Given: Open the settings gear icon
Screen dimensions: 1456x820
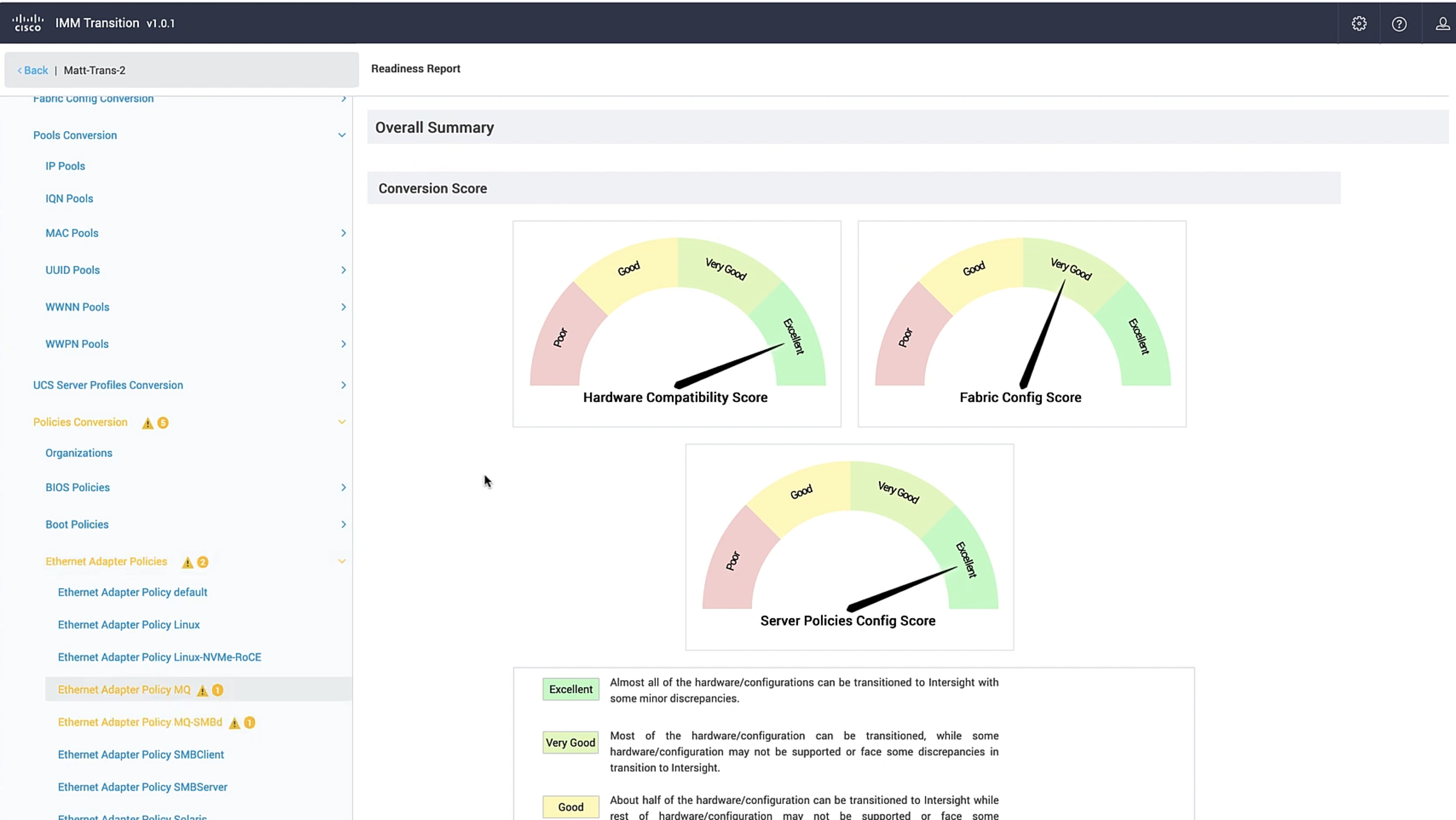Looking at the screenshot, I should pyautogui.click(x=1359, y=23).
